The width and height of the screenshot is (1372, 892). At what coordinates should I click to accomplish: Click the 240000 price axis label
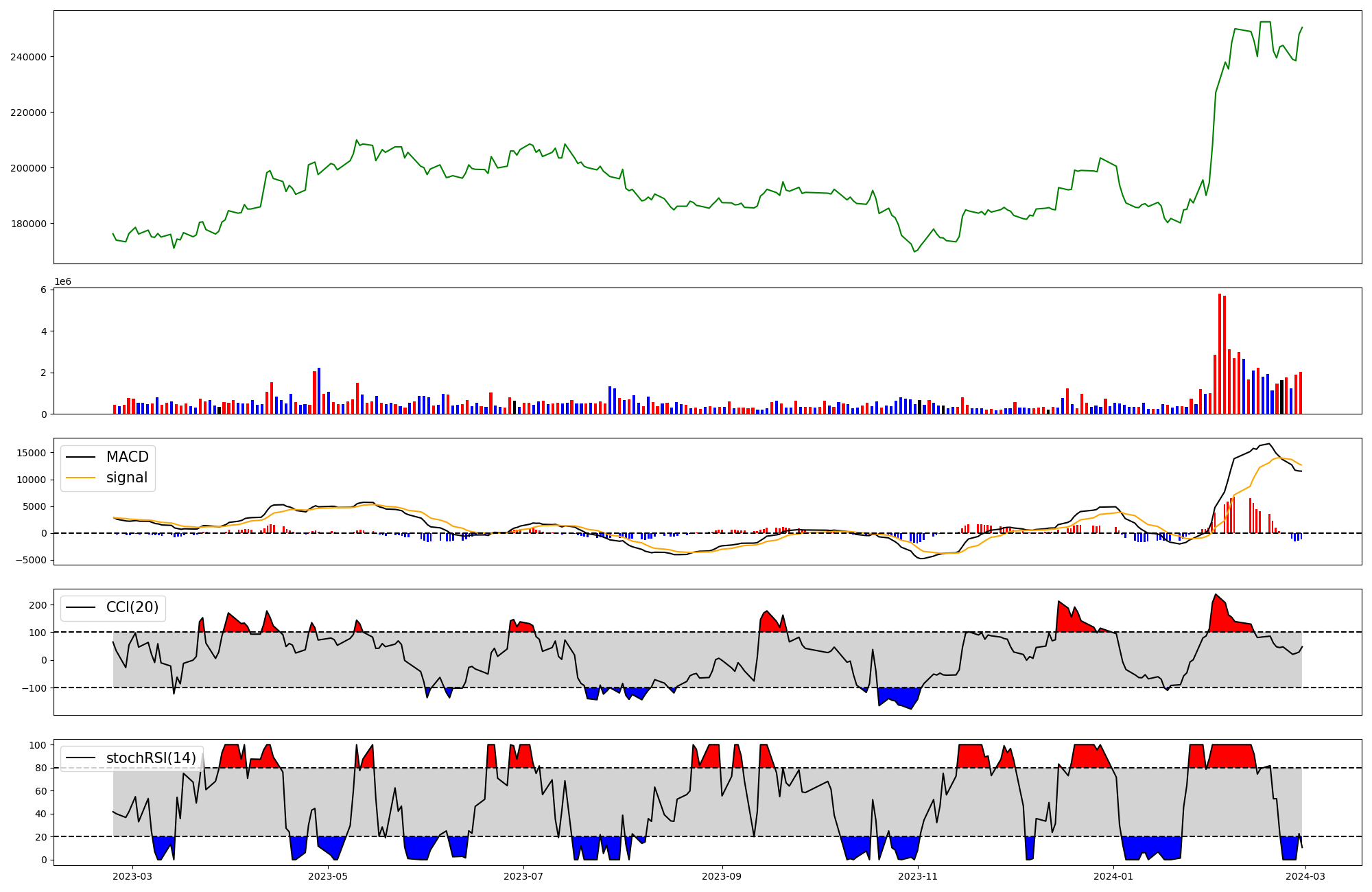28,57
